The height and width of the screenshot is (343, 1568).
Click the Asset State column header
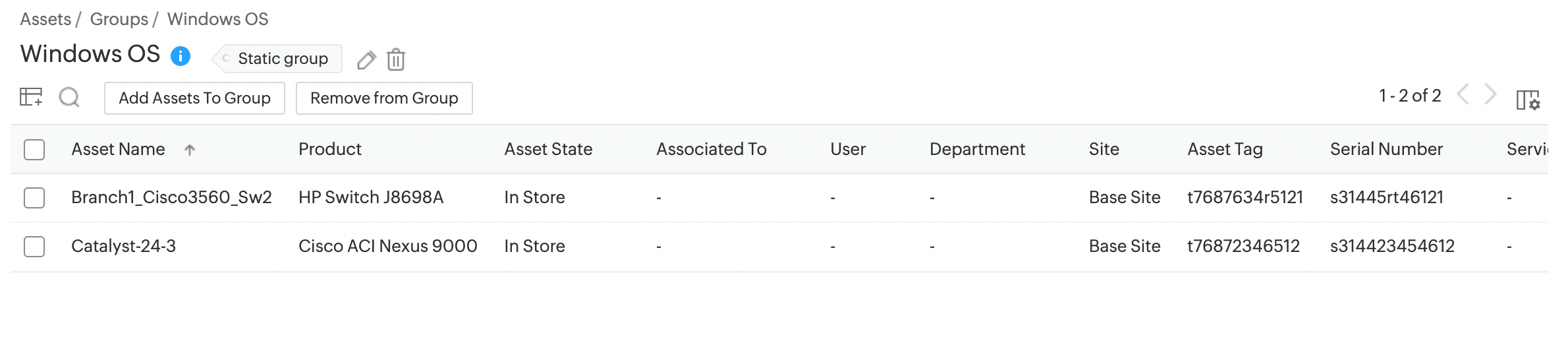click(548, 149)
